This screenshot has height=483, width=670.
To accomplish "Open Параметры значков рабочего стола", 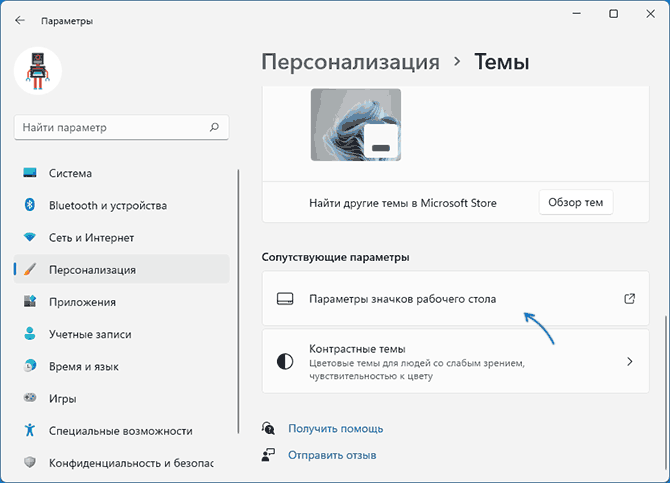I will pyautogui.click(x=455, y=298).
